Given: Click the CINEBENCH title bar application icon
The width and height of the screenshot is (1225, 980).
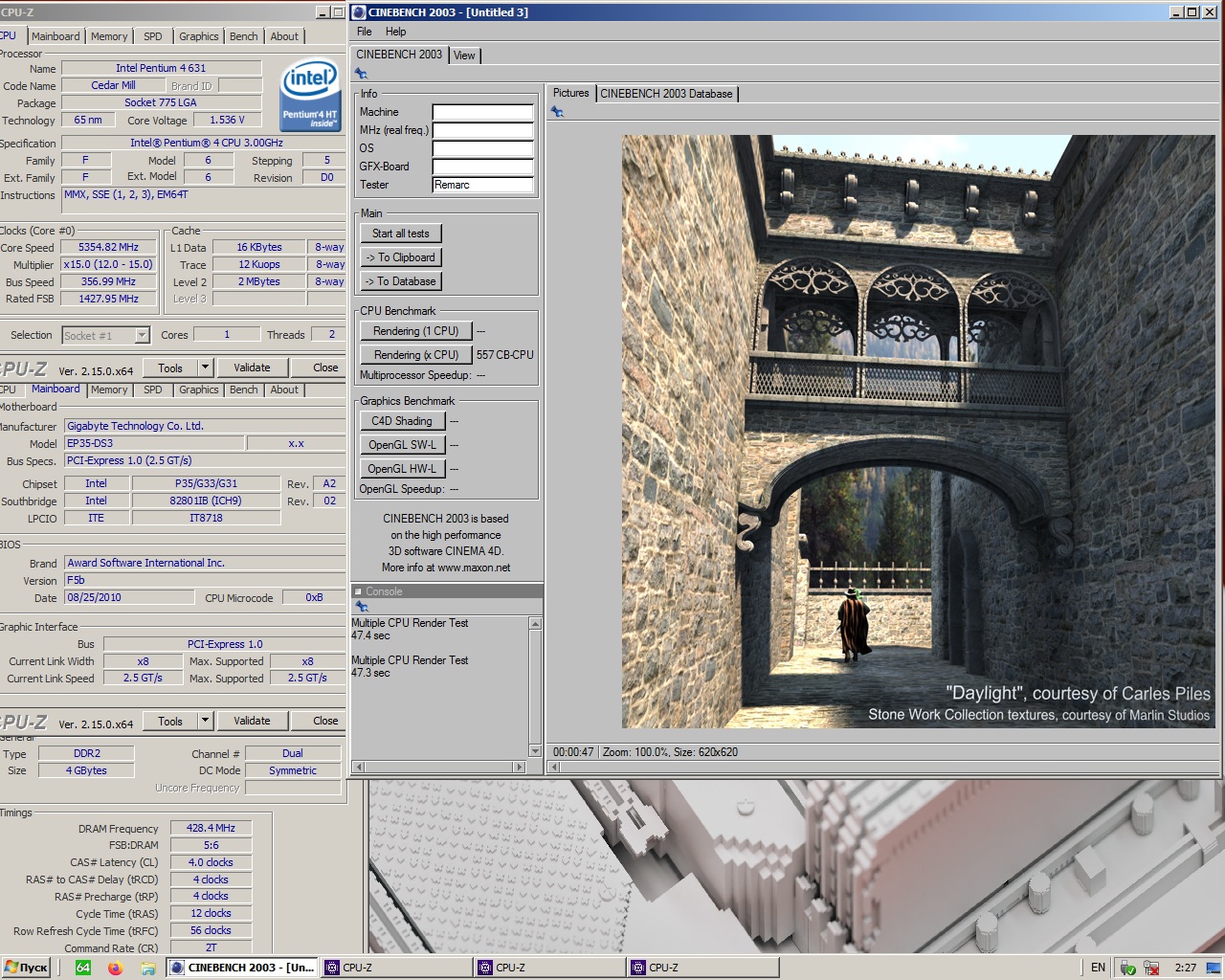Looking at the screenshot, I should pos(359,12).
